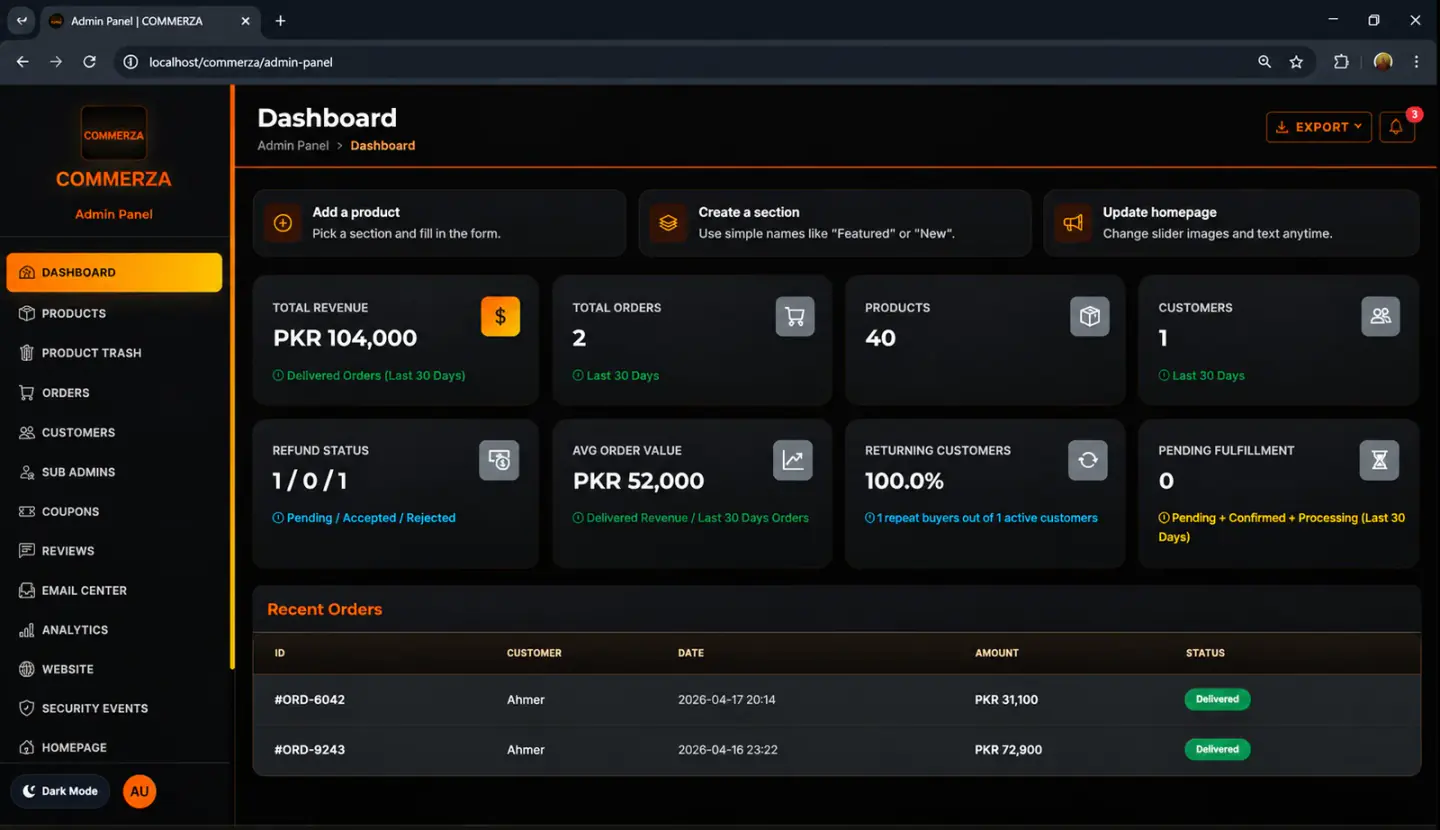1440x830 pixels.
Task: Click Delivered badge for order ORD-9243
Action: tap(1217, 749)
